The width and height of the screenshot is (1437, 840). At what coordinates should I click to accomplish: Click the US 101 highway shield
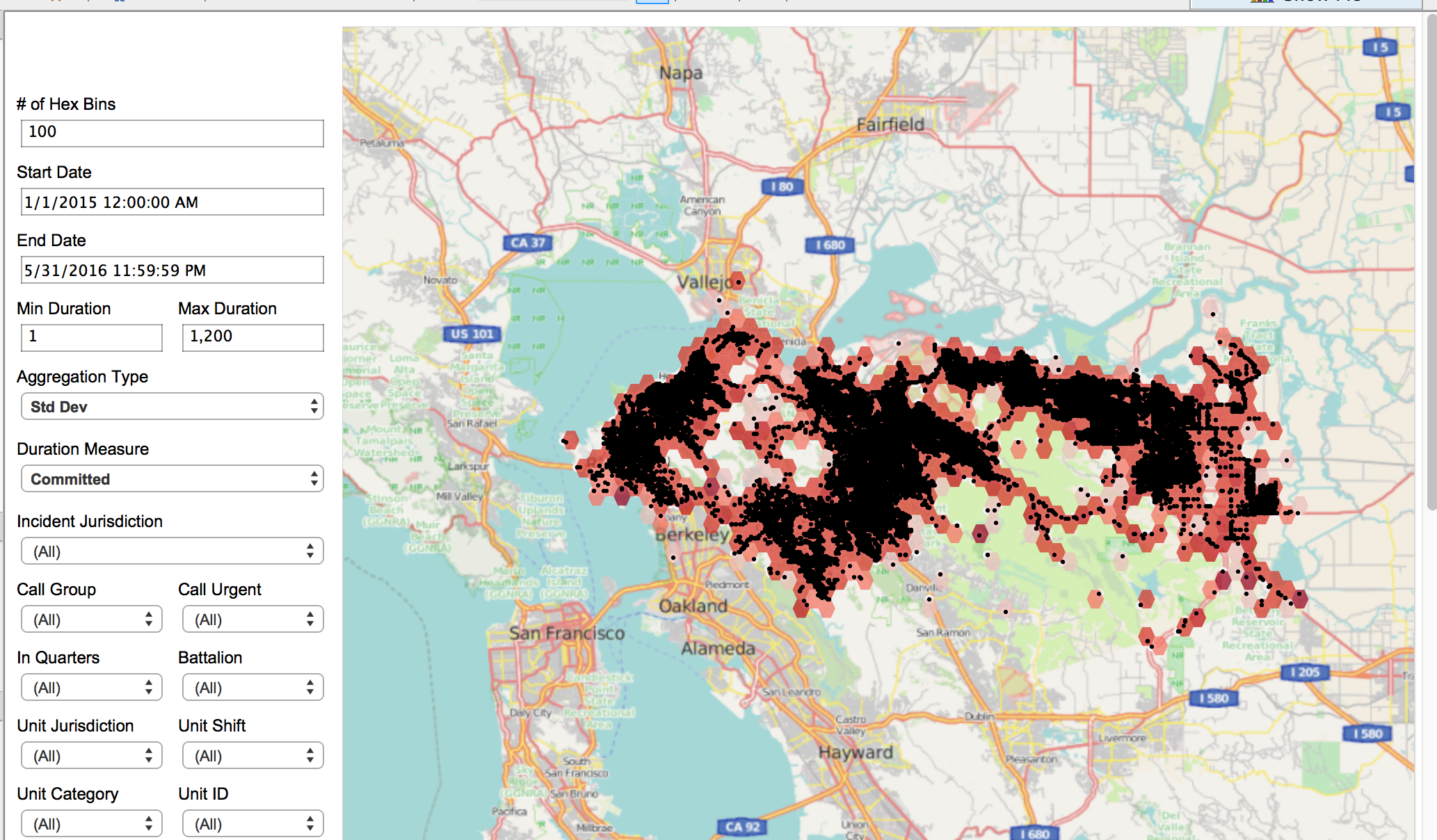pos(472,334)
